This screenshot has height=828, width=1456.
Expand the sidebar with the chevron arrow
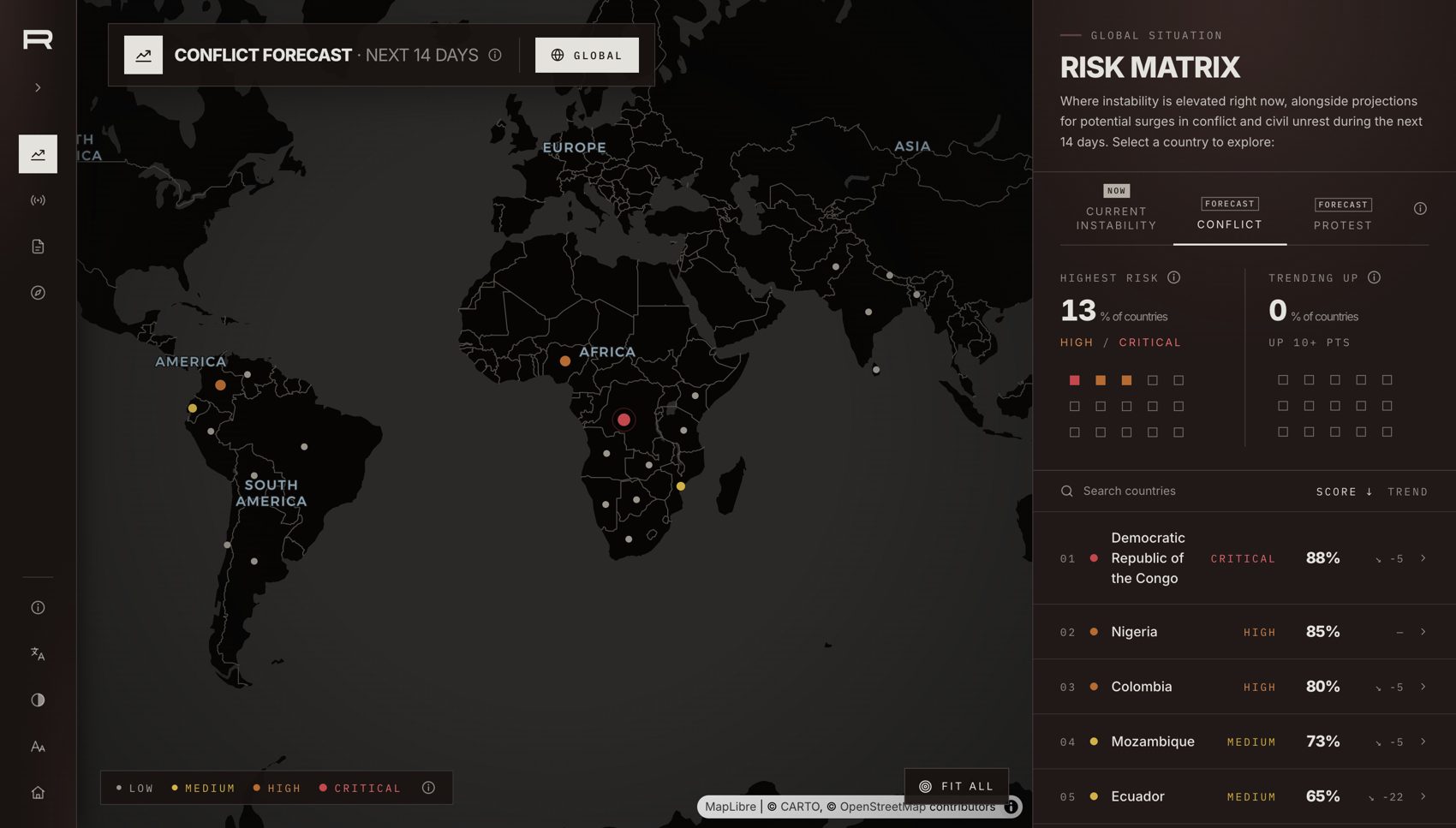click(38, 87)
